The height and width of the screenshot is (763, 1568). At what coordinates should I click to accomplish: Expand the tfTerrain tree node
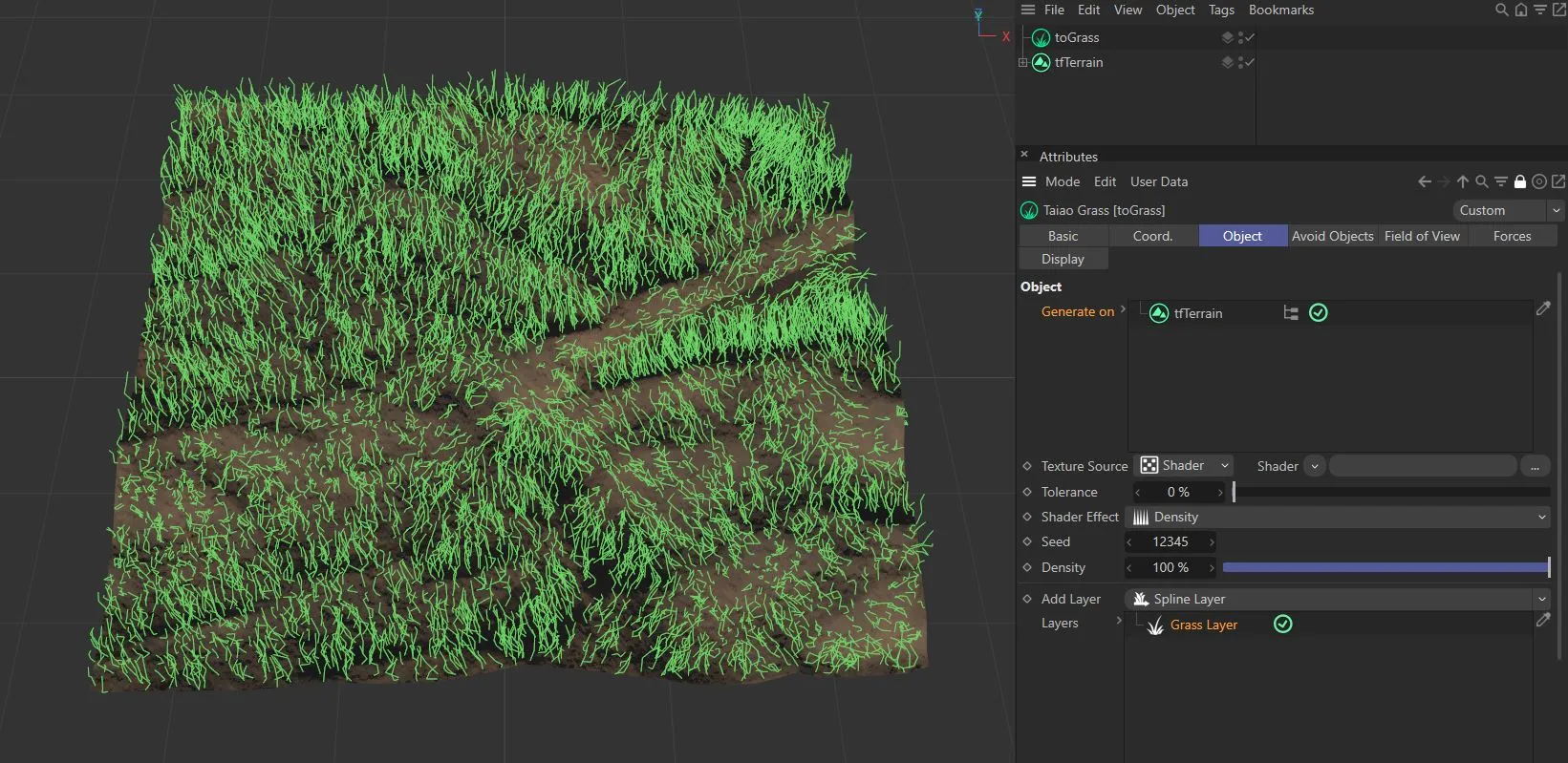click(1022, 63)
